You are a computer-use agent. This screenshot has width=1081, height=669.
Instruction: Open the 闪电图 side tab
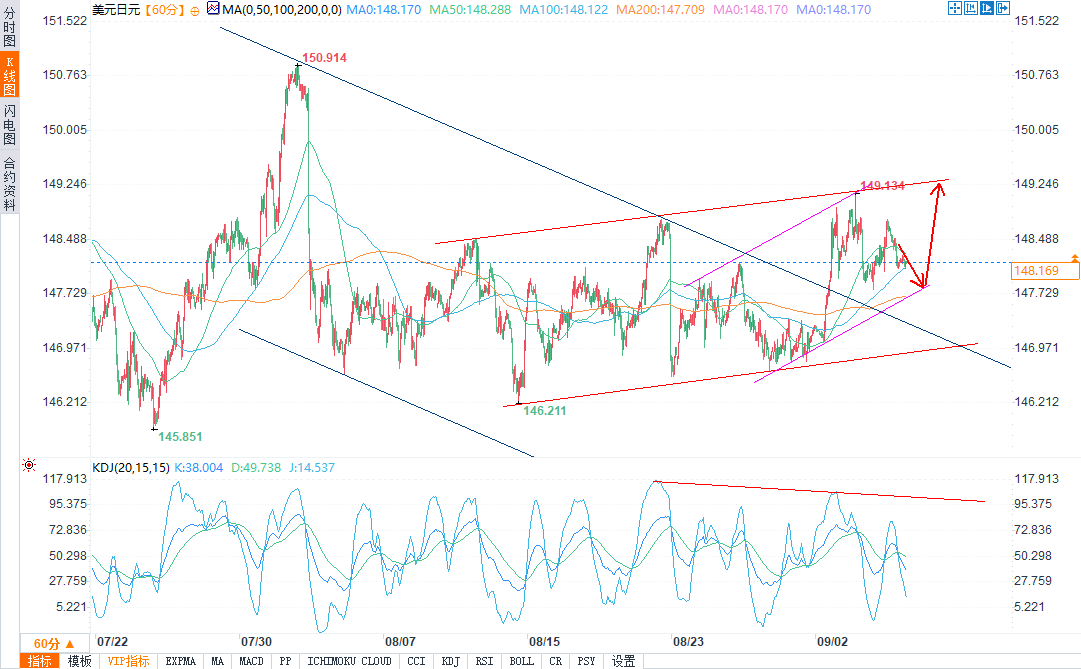(x=10, y=125)
